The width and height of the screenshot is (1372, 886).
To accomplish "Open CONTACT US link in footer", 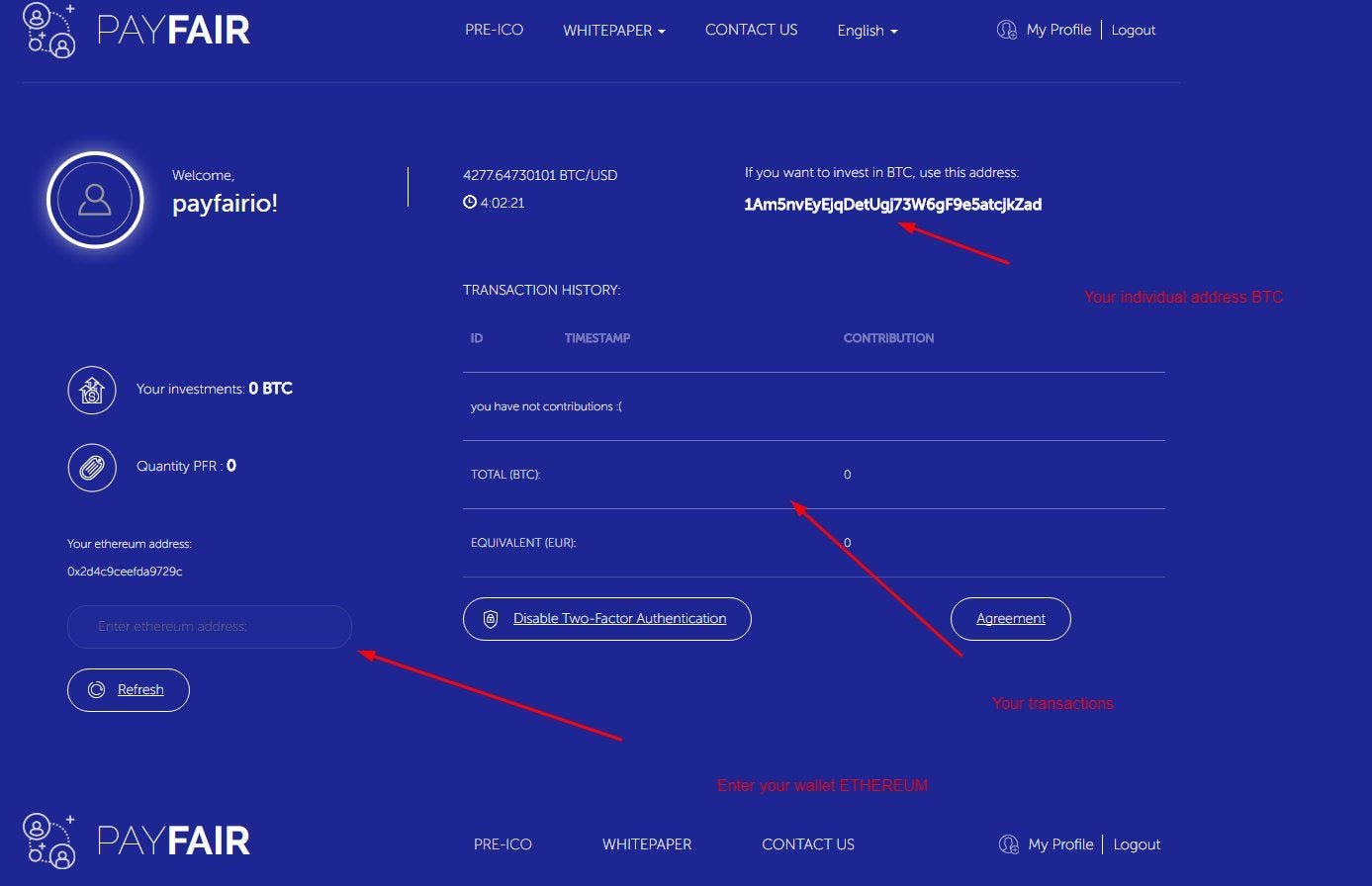I will tap(808, 844).
